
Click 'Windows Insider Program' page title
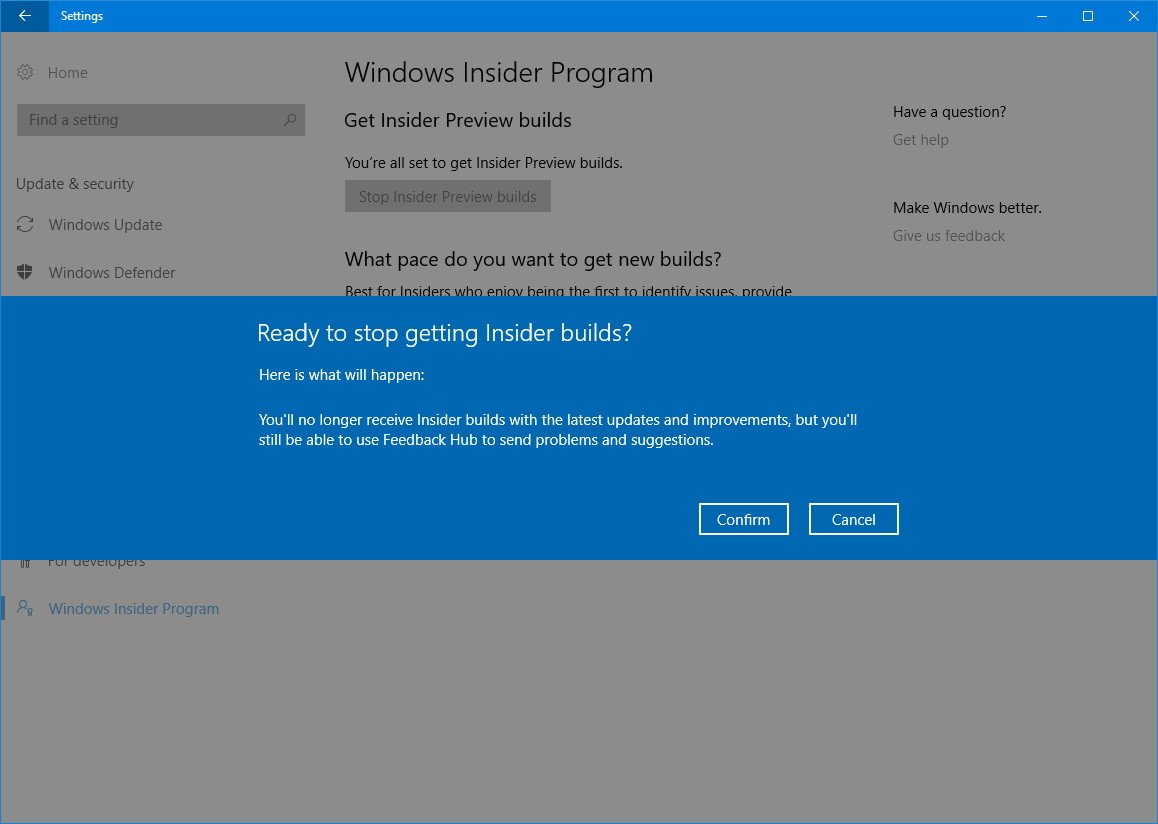click(499, 73)
